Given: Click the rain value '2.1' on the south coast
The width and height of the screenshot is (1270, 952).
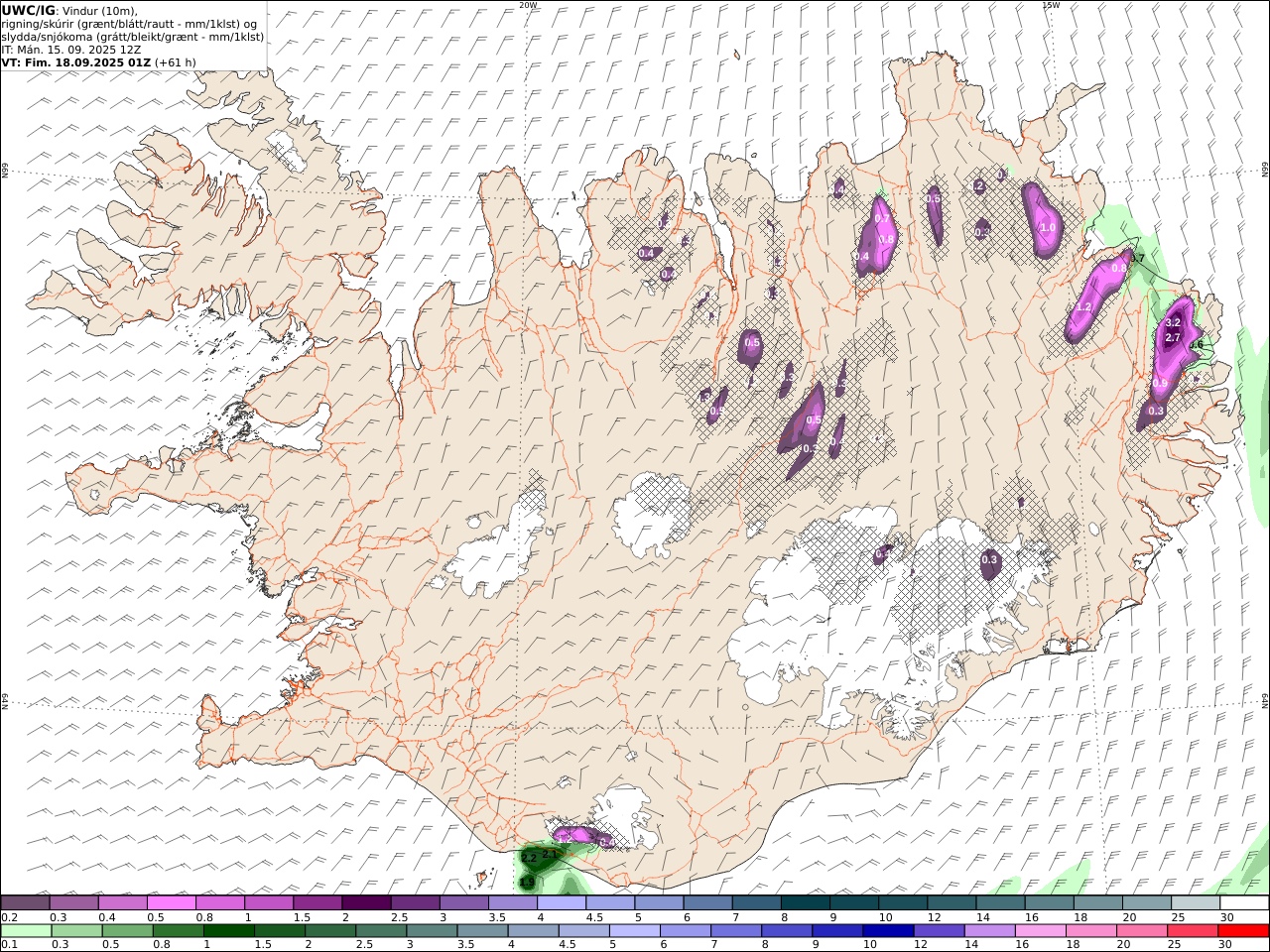Looking at the screenshot, I should [551, 853].
